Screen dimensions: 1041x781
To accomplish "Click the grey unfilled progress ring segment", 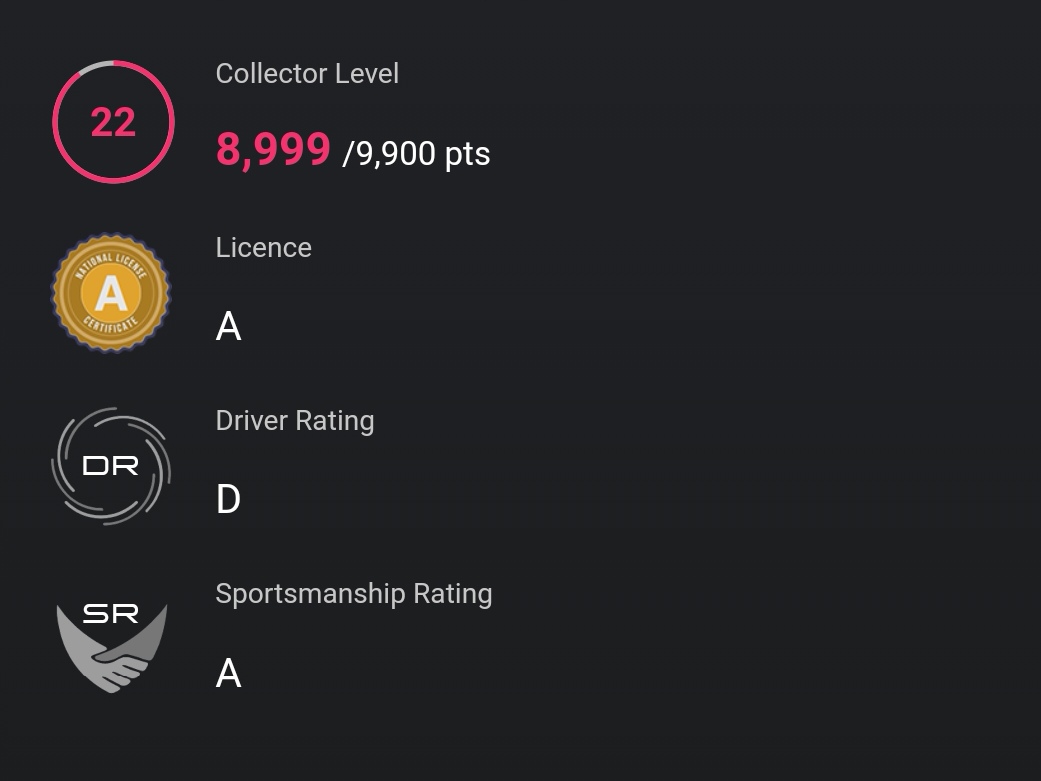I will [95, 66].
